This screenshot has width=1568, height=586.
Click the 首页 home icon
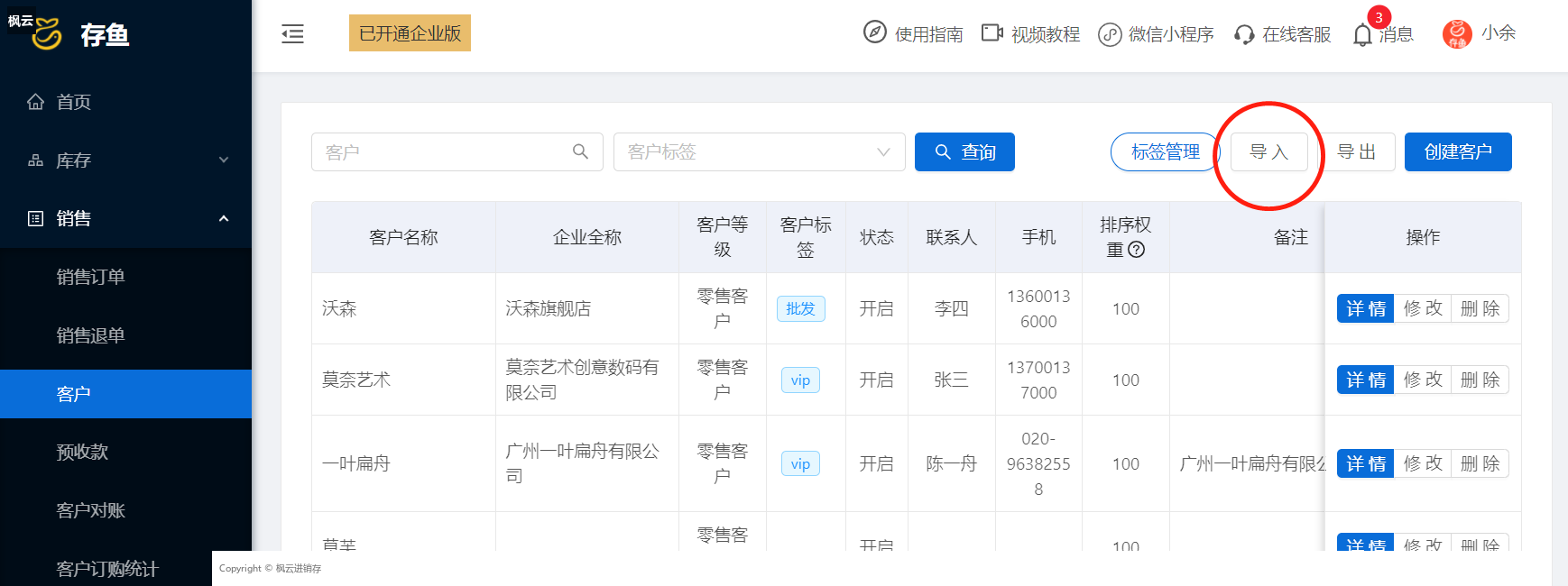coord(36,102)
